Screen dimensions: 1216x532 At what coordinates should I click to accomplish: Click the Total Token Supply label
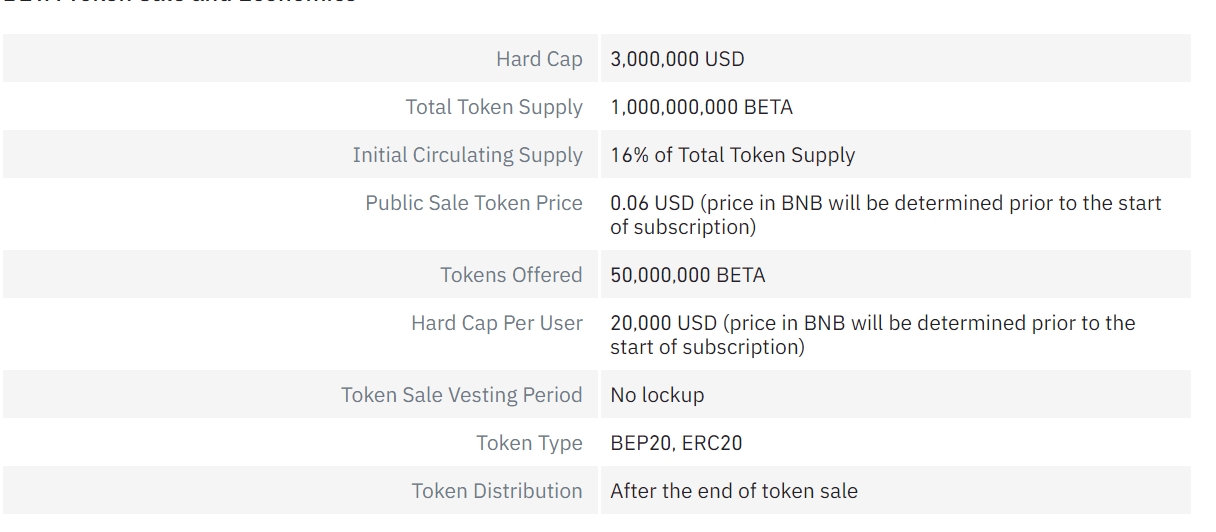click(494, 107)
